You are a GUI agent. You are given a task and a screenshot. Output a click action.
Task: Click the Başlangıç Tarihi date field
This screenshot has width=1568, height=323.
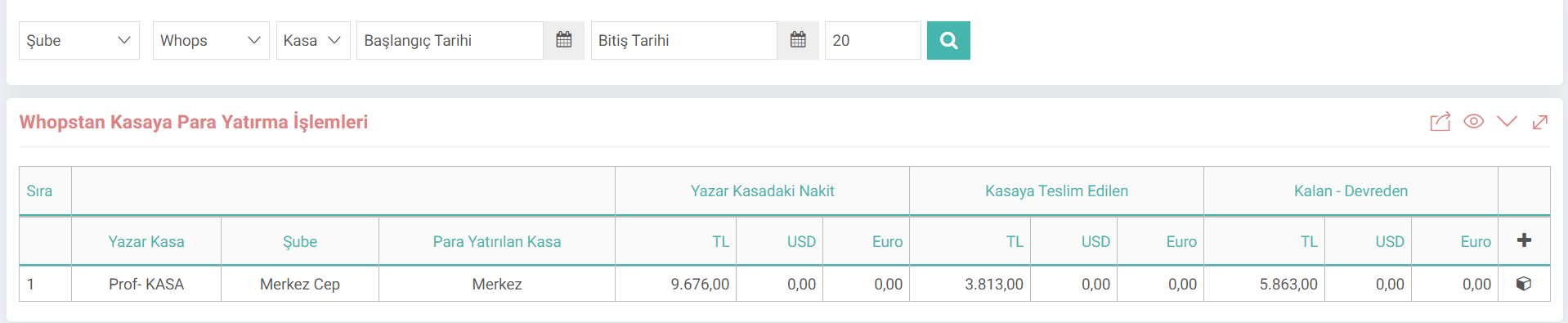[450, 40]
